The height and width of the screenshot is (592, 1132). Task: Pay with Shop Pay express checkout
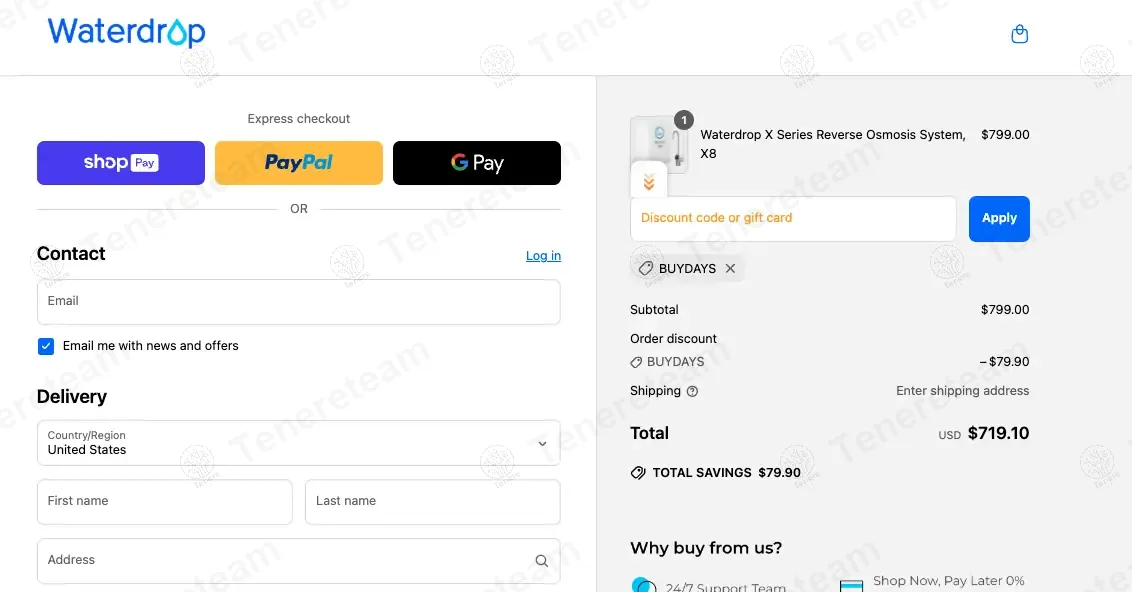(121, 163)
